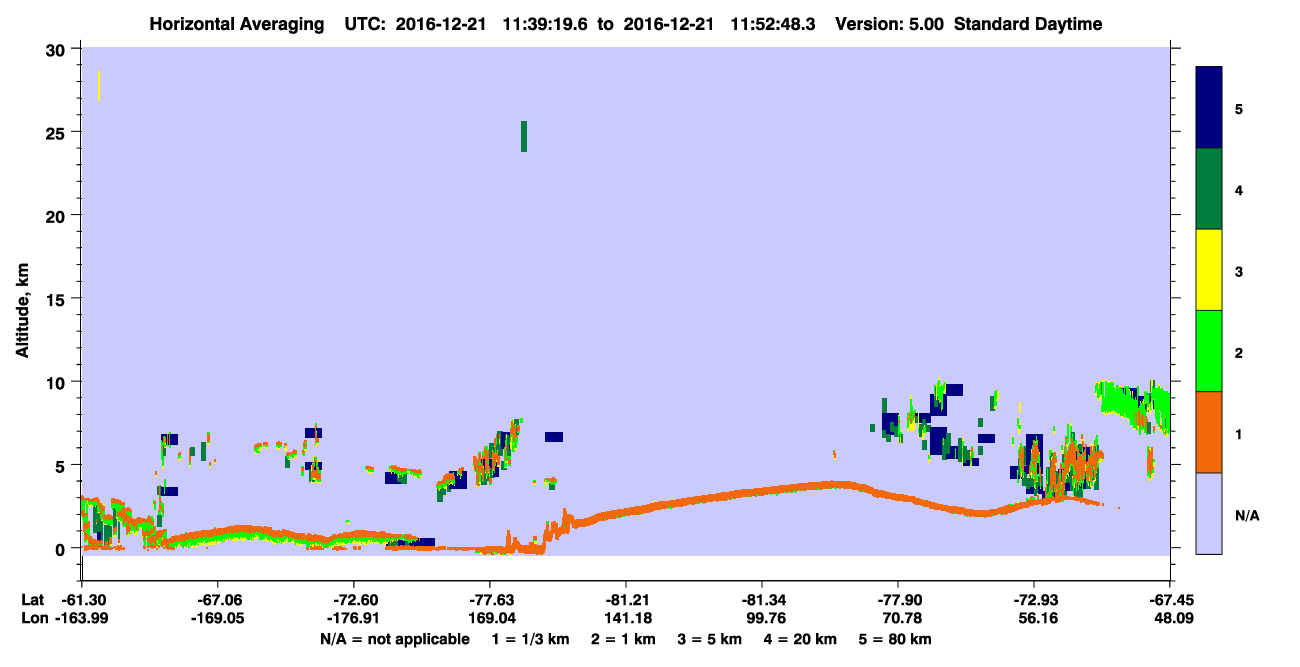Viewport: 1300px width, 667px height.
Task: Click the '4 = 20 km' legend text
Action: tap(801, 639)
